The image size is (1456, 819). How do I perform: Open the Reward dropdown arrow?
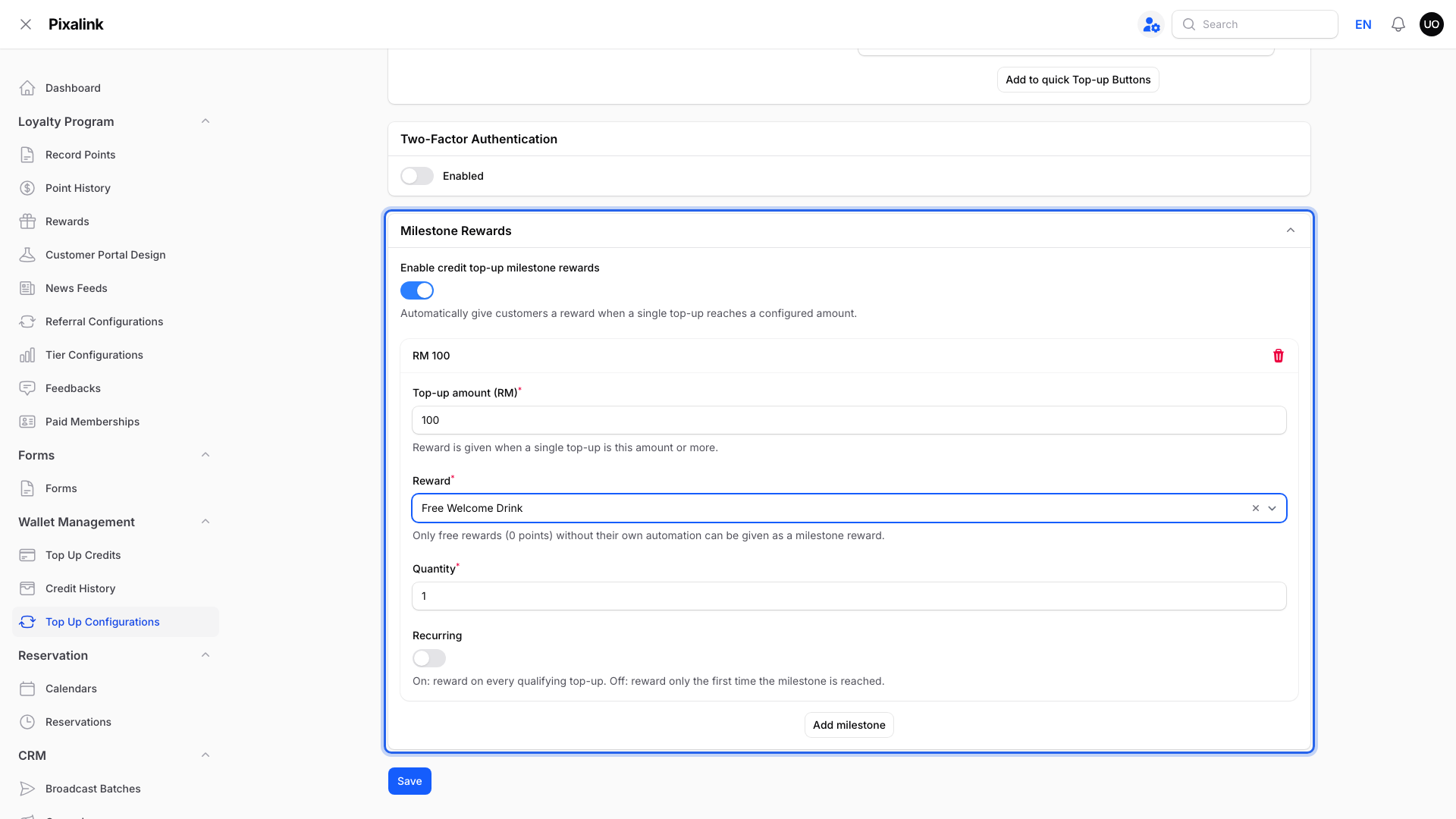[x=1272, y=508]
